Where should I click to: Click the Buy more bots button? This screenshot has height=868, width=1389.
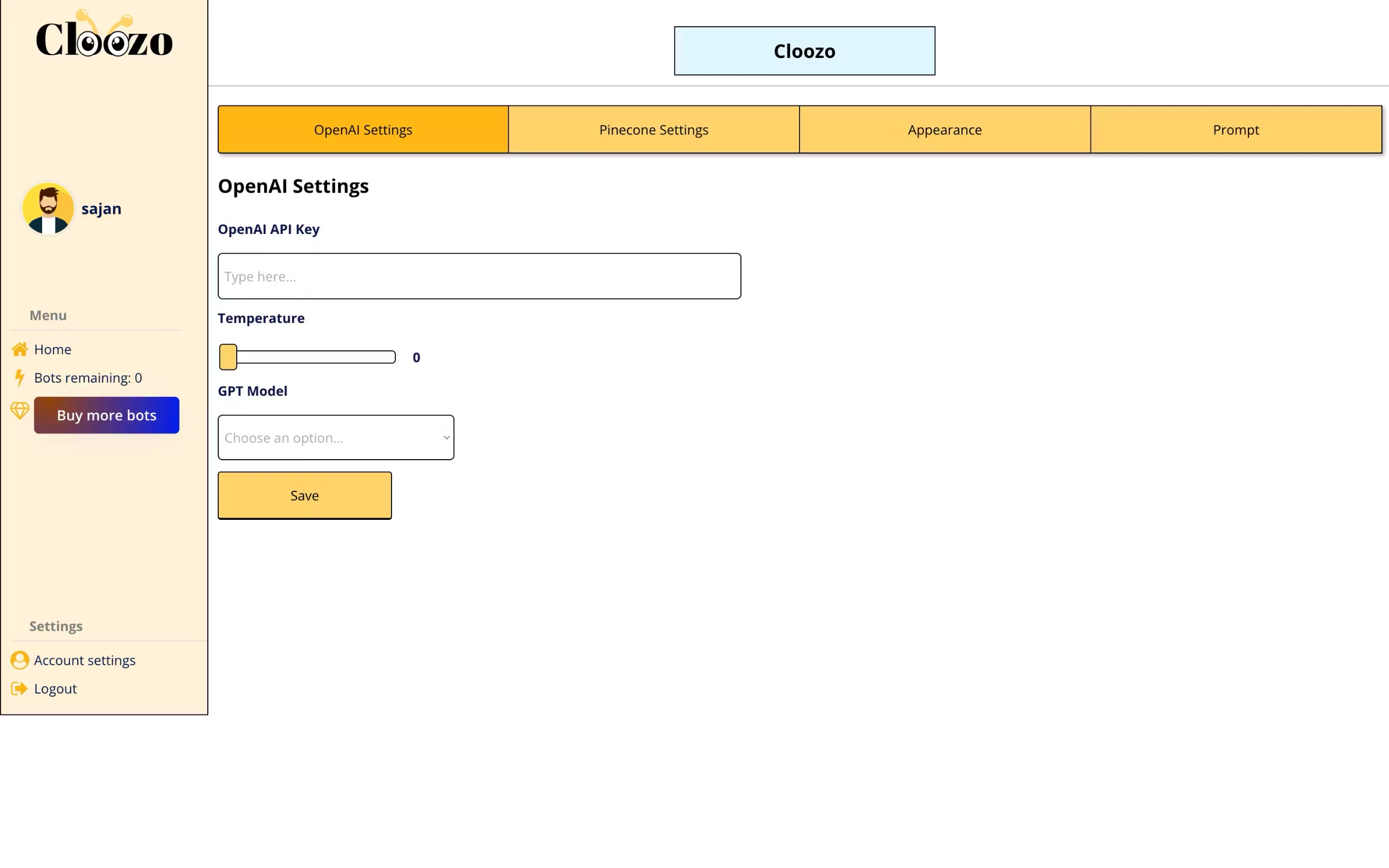coord(107,415)
